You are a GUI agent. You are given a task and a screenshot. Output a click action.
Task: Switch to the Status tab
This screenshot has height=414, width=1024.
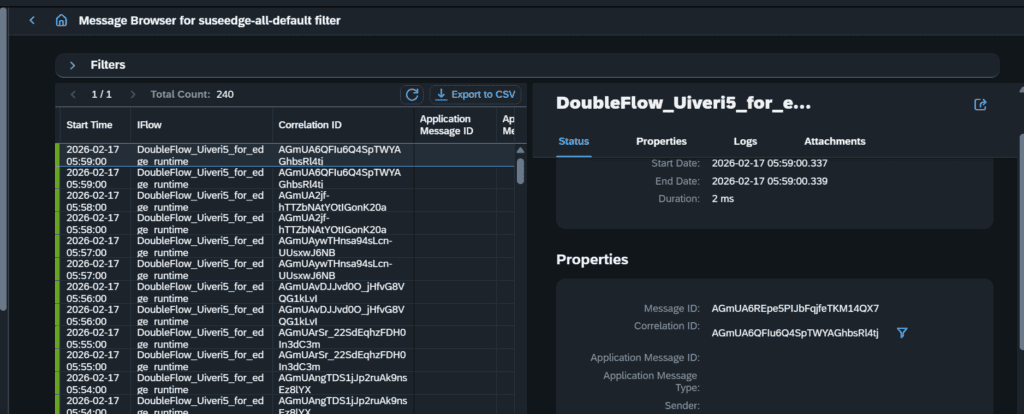point(574,141)
